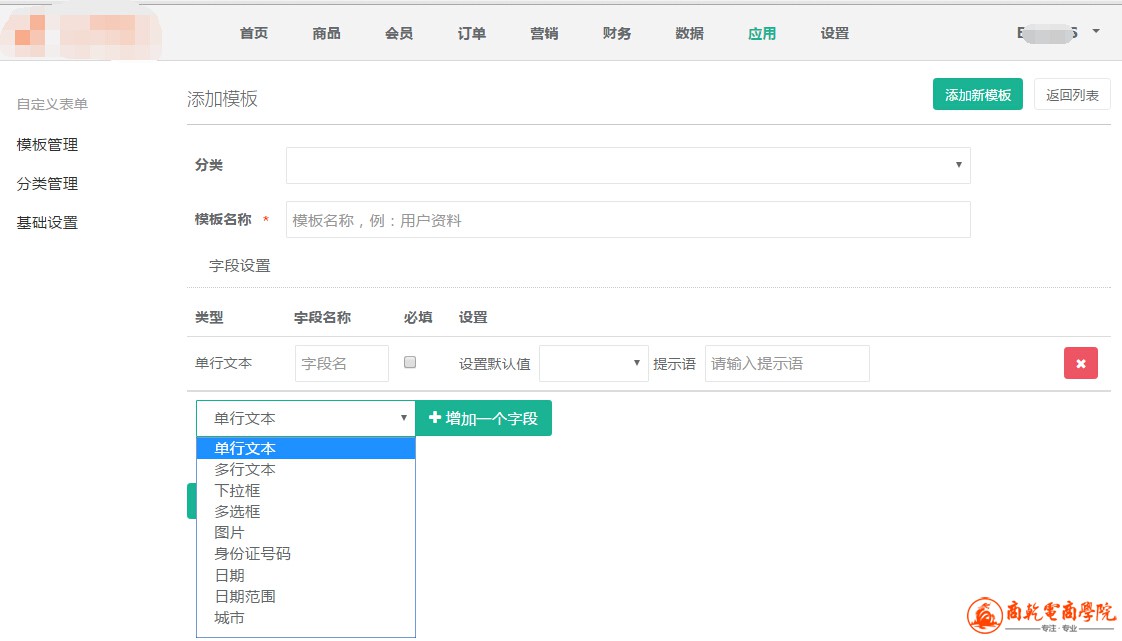Open the 数据 nav item
1122x641 pixels.
coord(689,33)
